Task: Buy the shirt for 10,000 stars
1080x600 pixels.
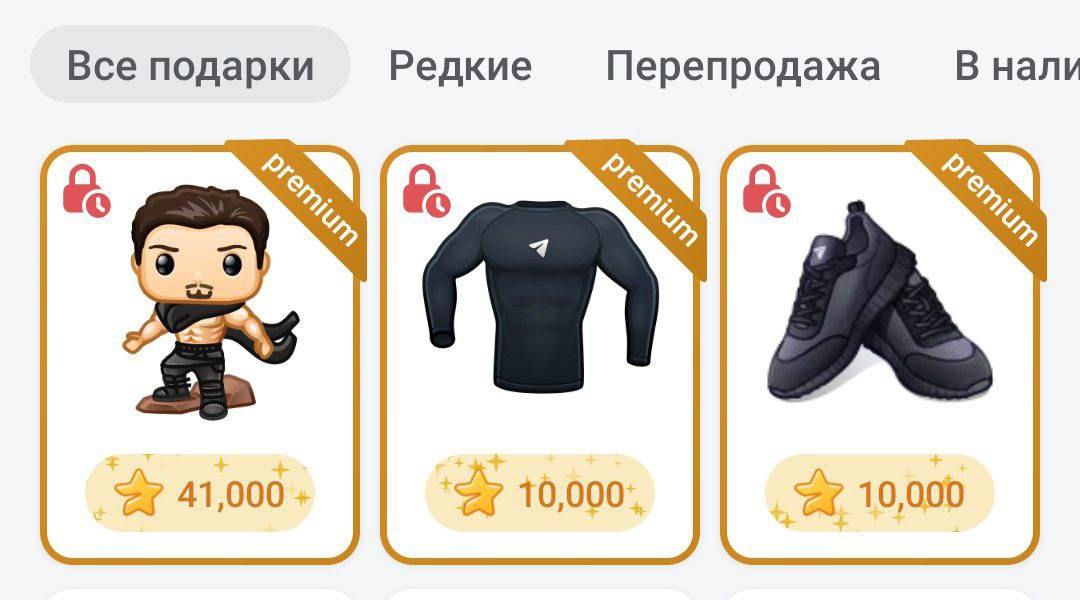Action: click(x=539, y=493)
